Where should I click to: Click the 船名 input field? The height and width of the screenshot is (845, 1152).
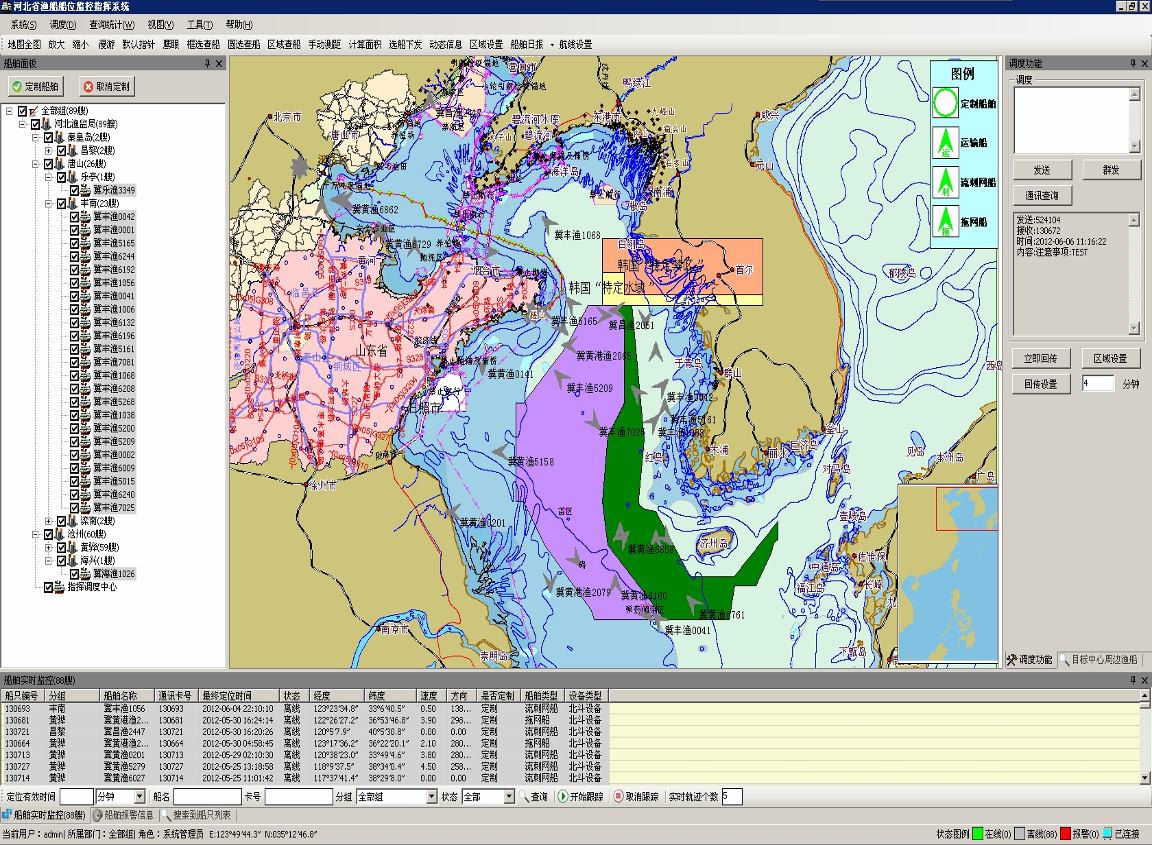pyautogui.click(x=206, y=797)
